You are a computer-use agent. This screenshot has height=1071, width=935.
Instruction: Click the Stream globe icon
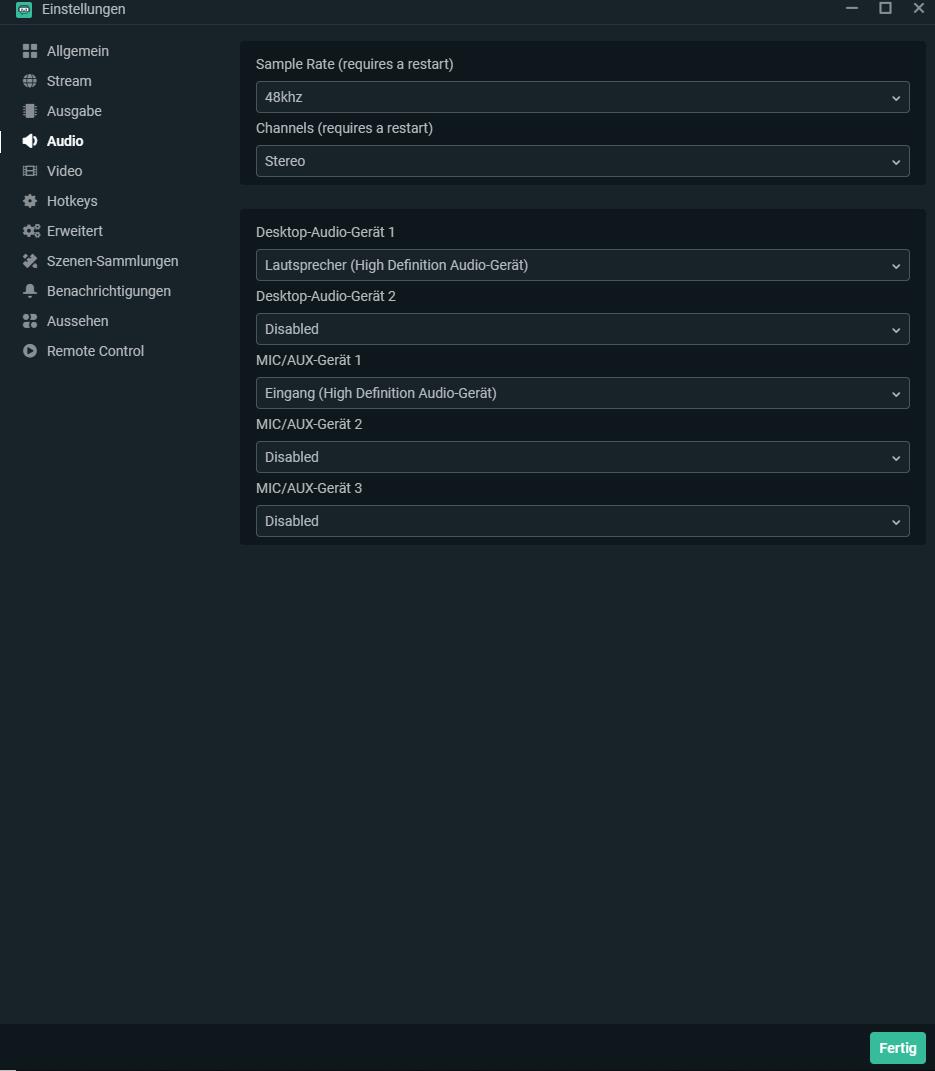tap(30, 81)
